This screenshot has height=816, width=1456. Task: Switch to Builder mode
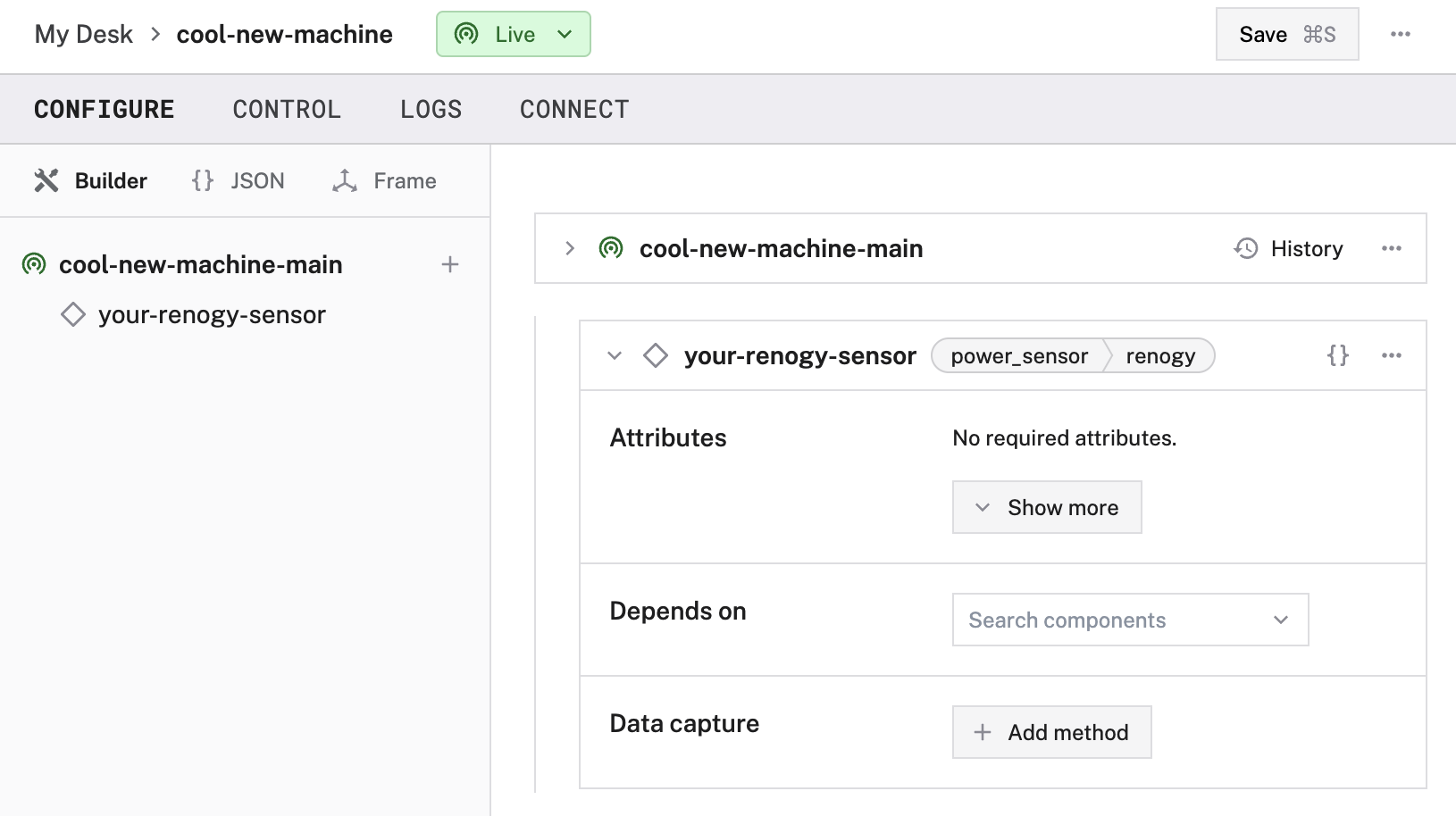[91, 180]
